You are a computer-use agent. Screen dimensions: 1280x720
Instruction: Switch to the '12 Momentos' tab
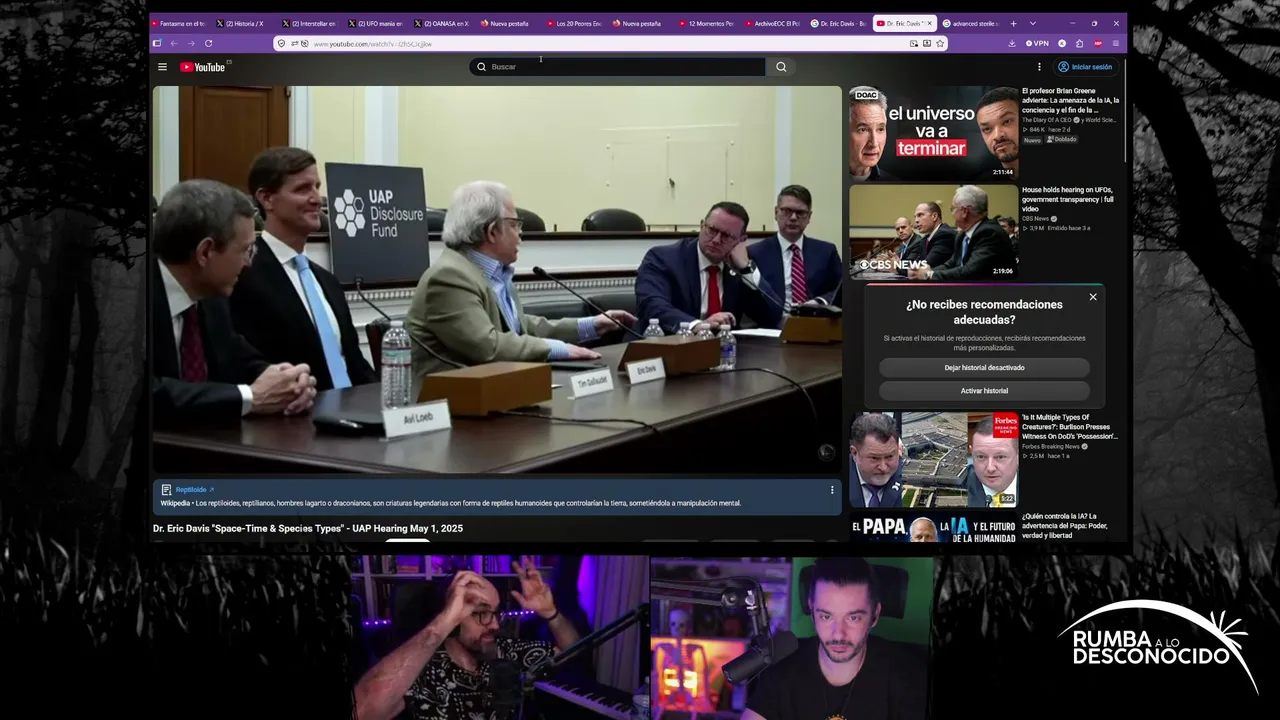click(706, 23)
